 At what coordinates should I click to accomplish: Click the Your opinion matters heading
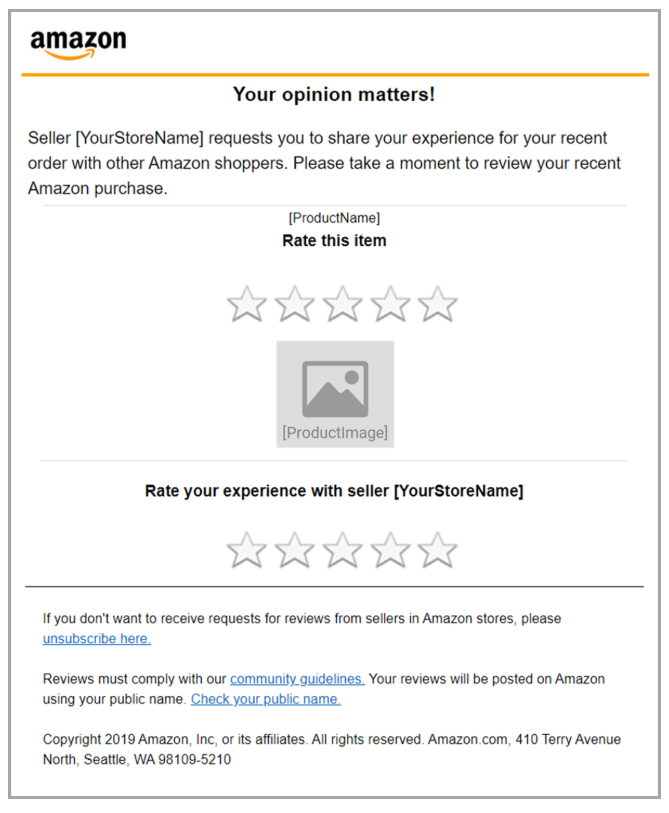(x=334, y=94)
